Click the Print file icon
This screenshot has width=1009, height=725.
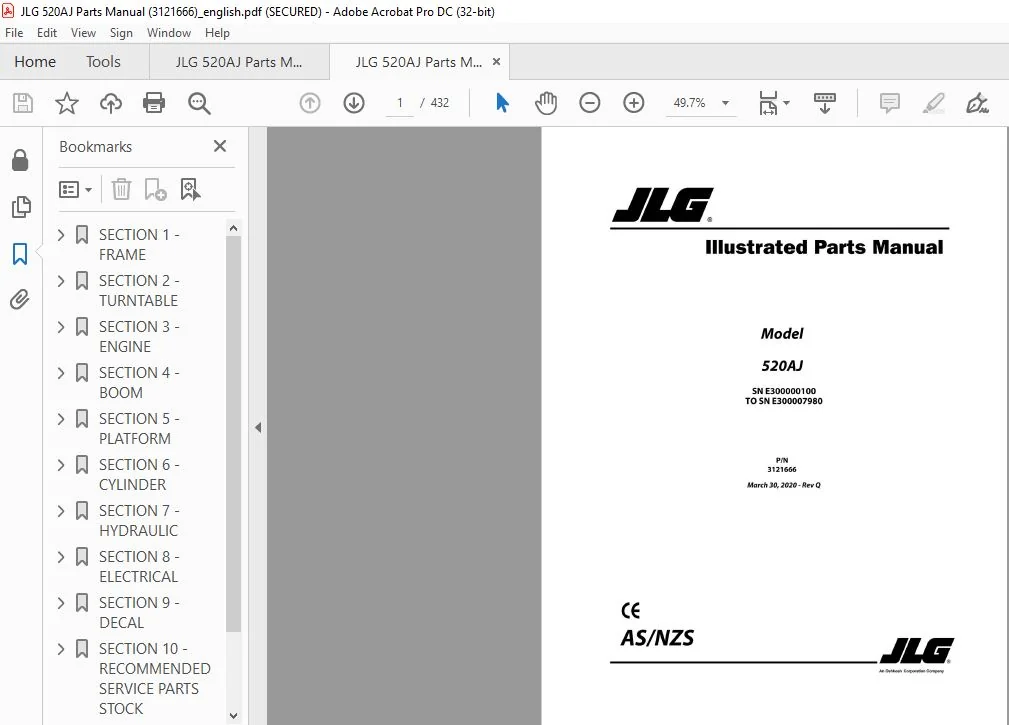coord(154,103)
